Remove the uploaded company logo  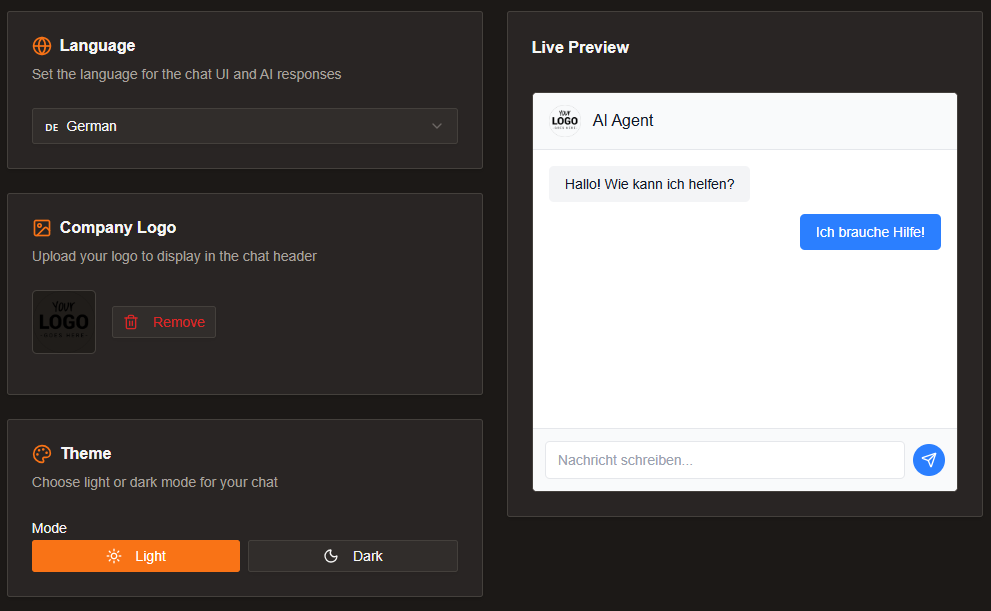point(164,322)
